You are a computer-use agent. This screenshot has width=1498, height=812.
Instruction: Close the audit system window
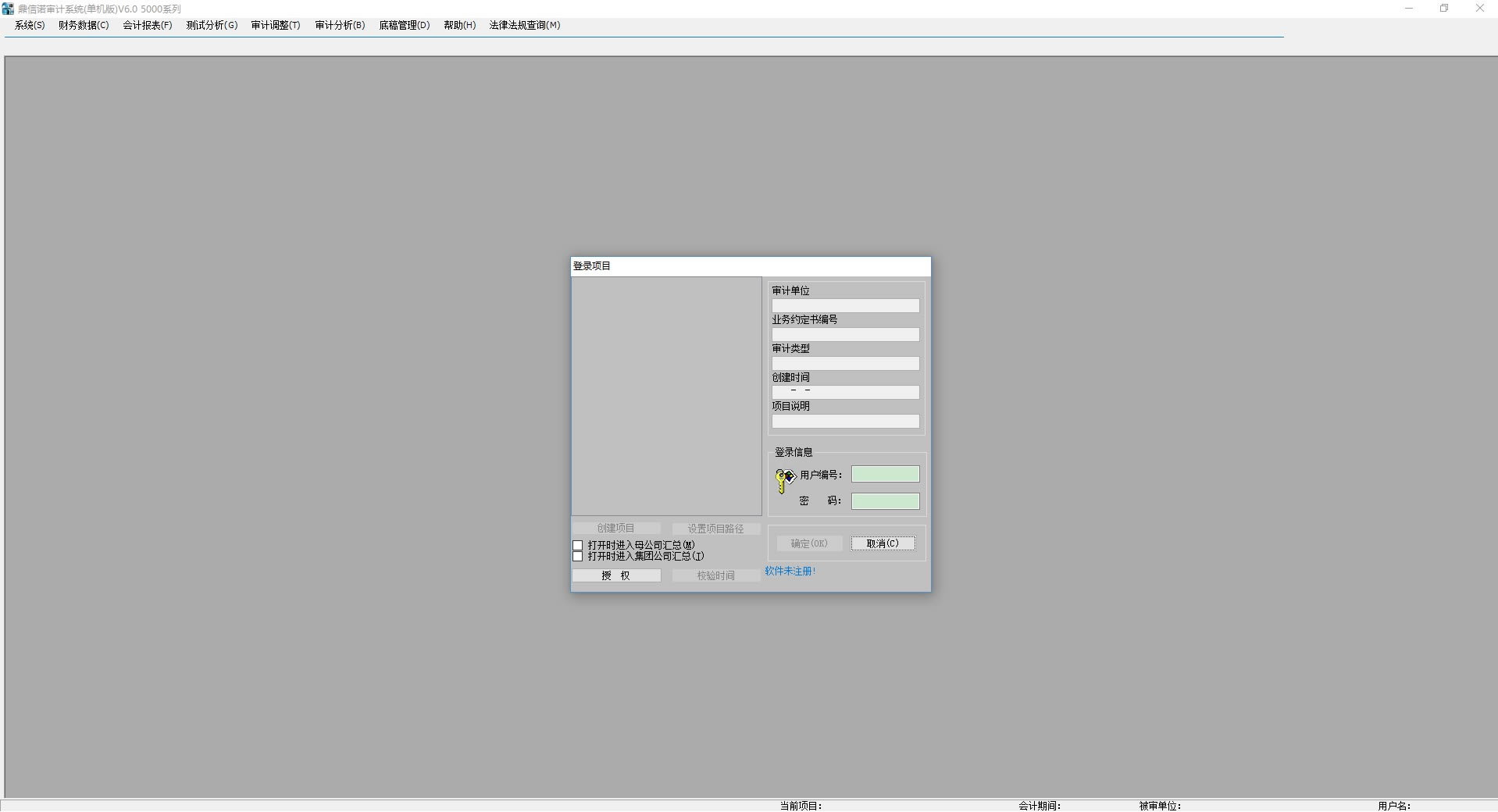coord(1479,9)
